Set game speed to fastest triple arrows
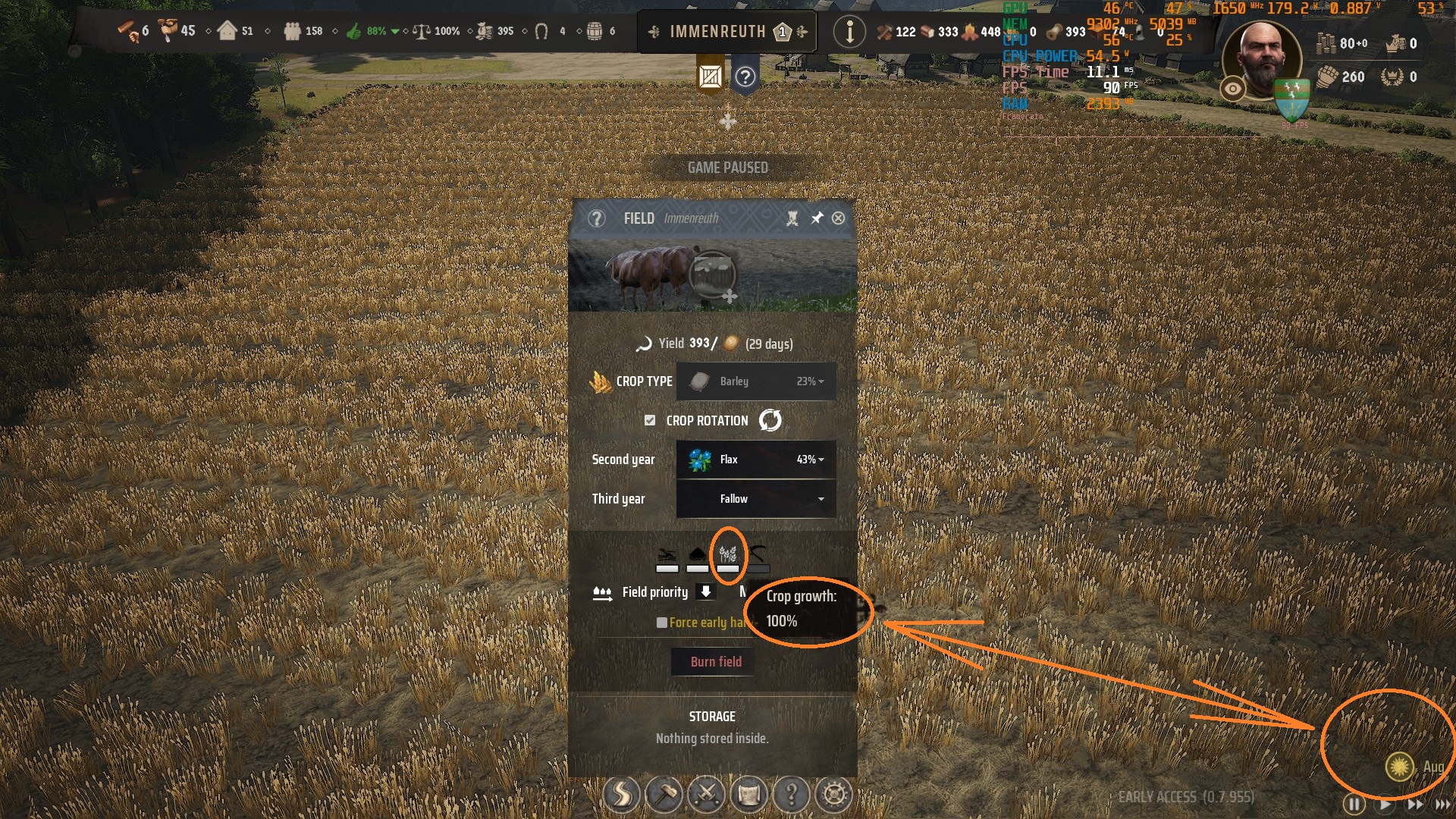 [1442, 804]
